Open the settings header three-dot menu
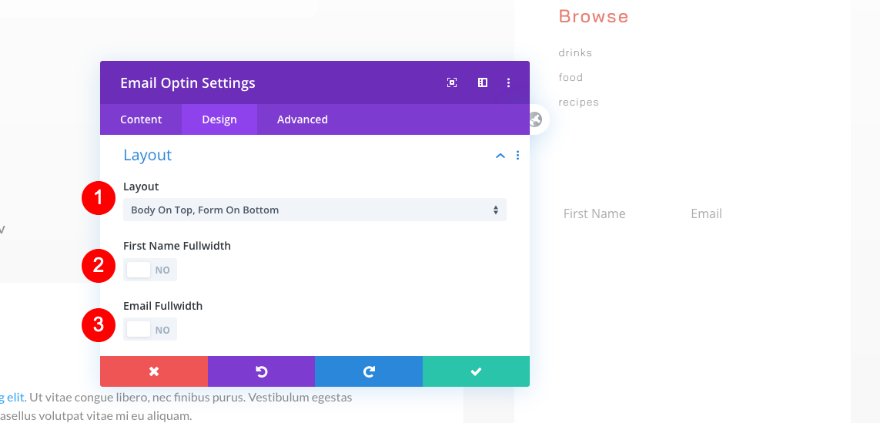 508,83
